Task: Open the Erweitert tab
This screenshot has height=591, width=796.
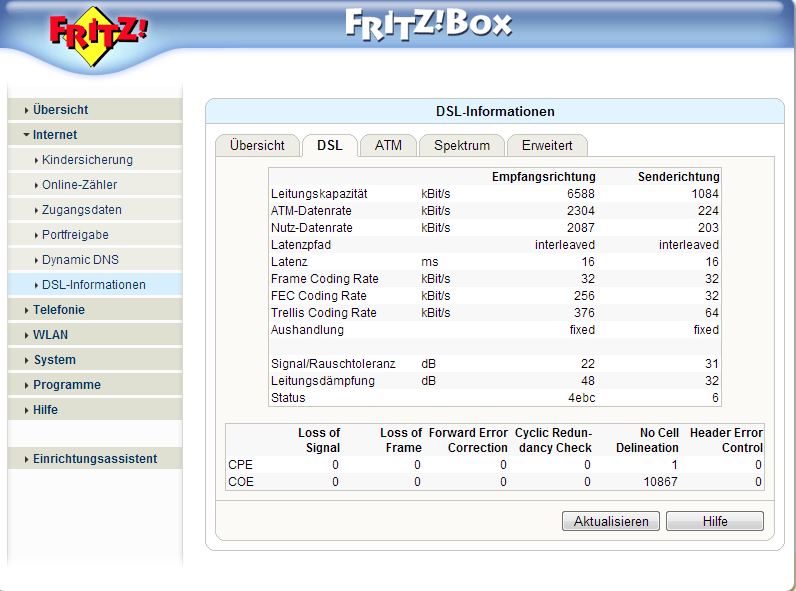Action: (x=547, y=146)
